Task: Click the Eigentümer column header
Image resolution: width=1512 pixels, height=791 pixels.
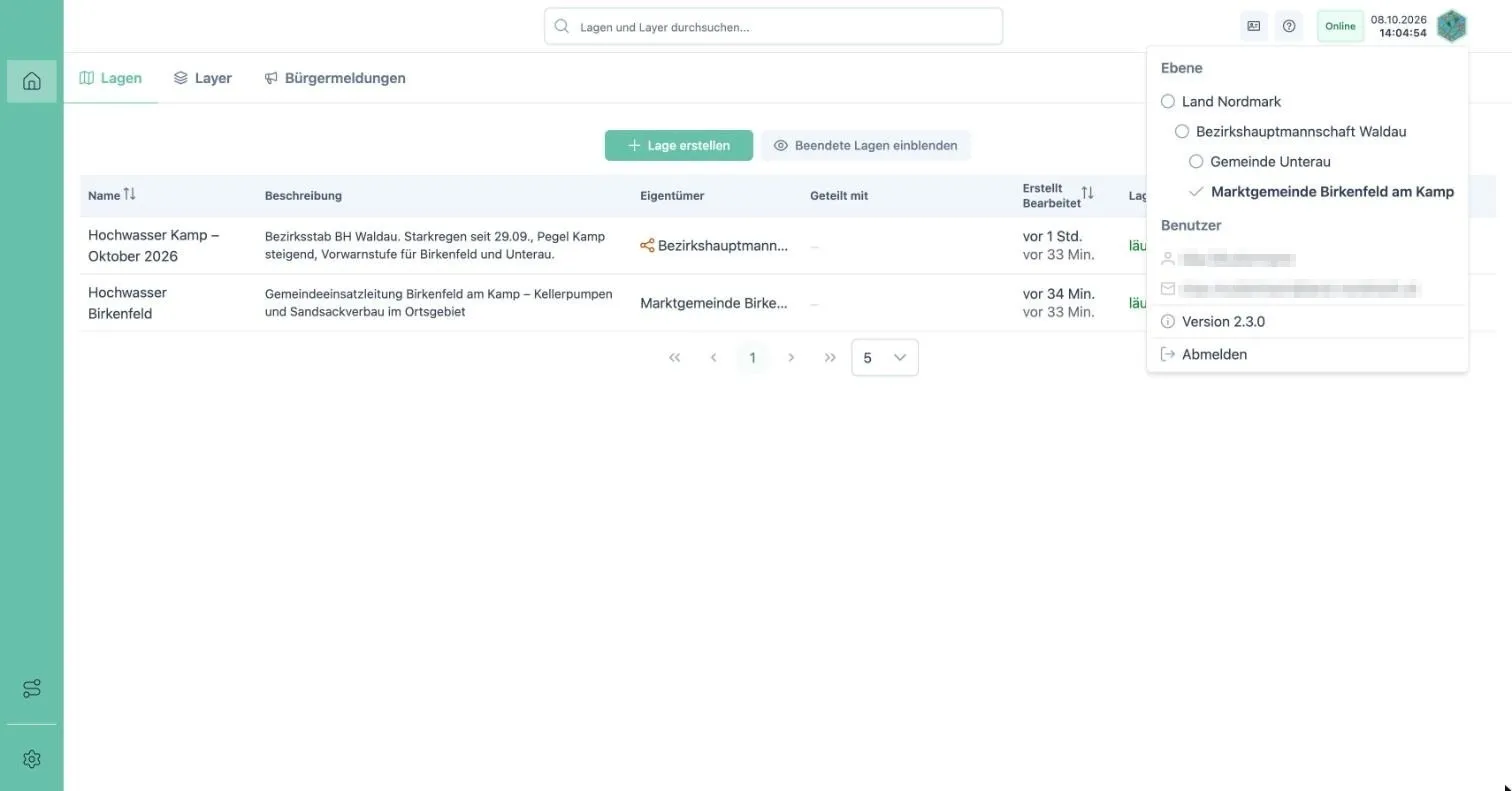Action: 672,196
